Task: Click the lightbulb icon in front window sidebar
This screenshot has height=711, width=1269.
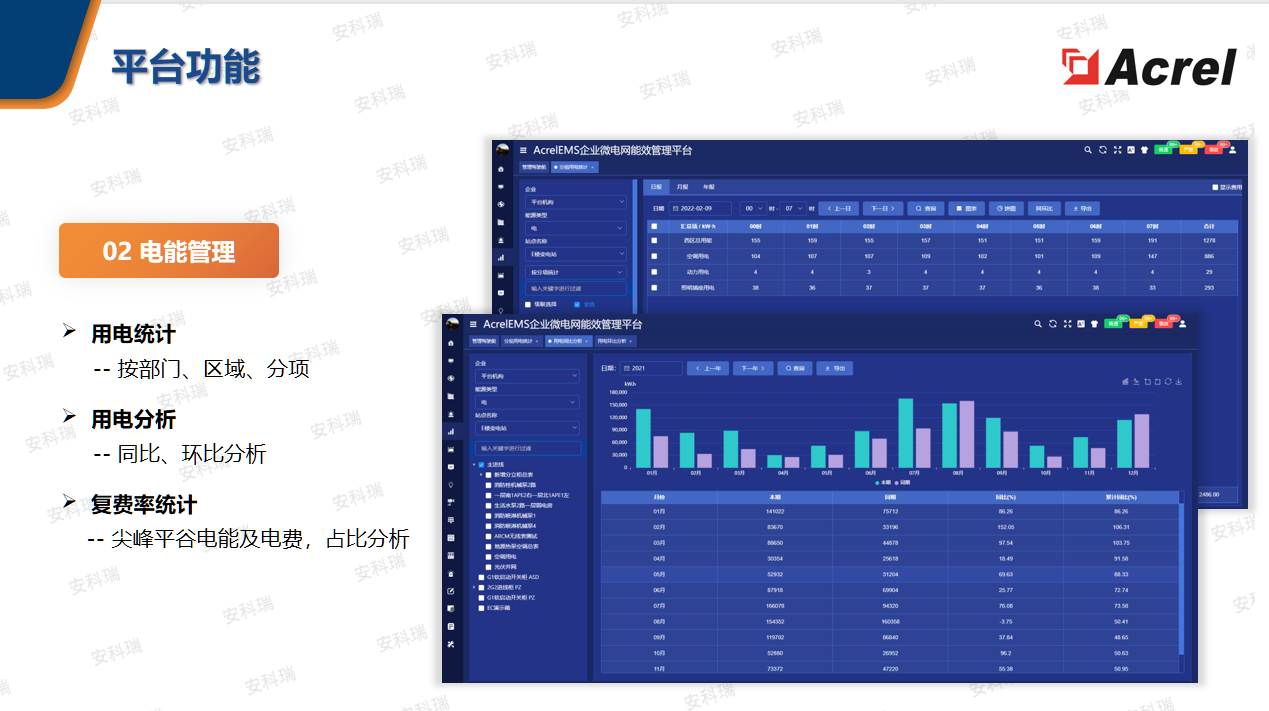Action: 451,485
